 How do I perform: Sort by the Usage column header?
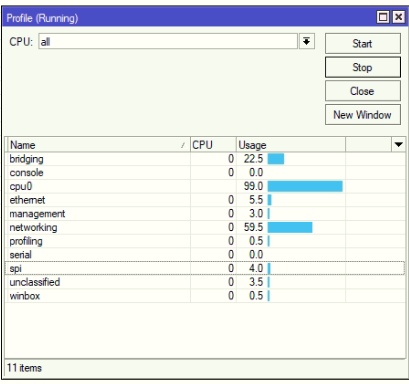291,145
